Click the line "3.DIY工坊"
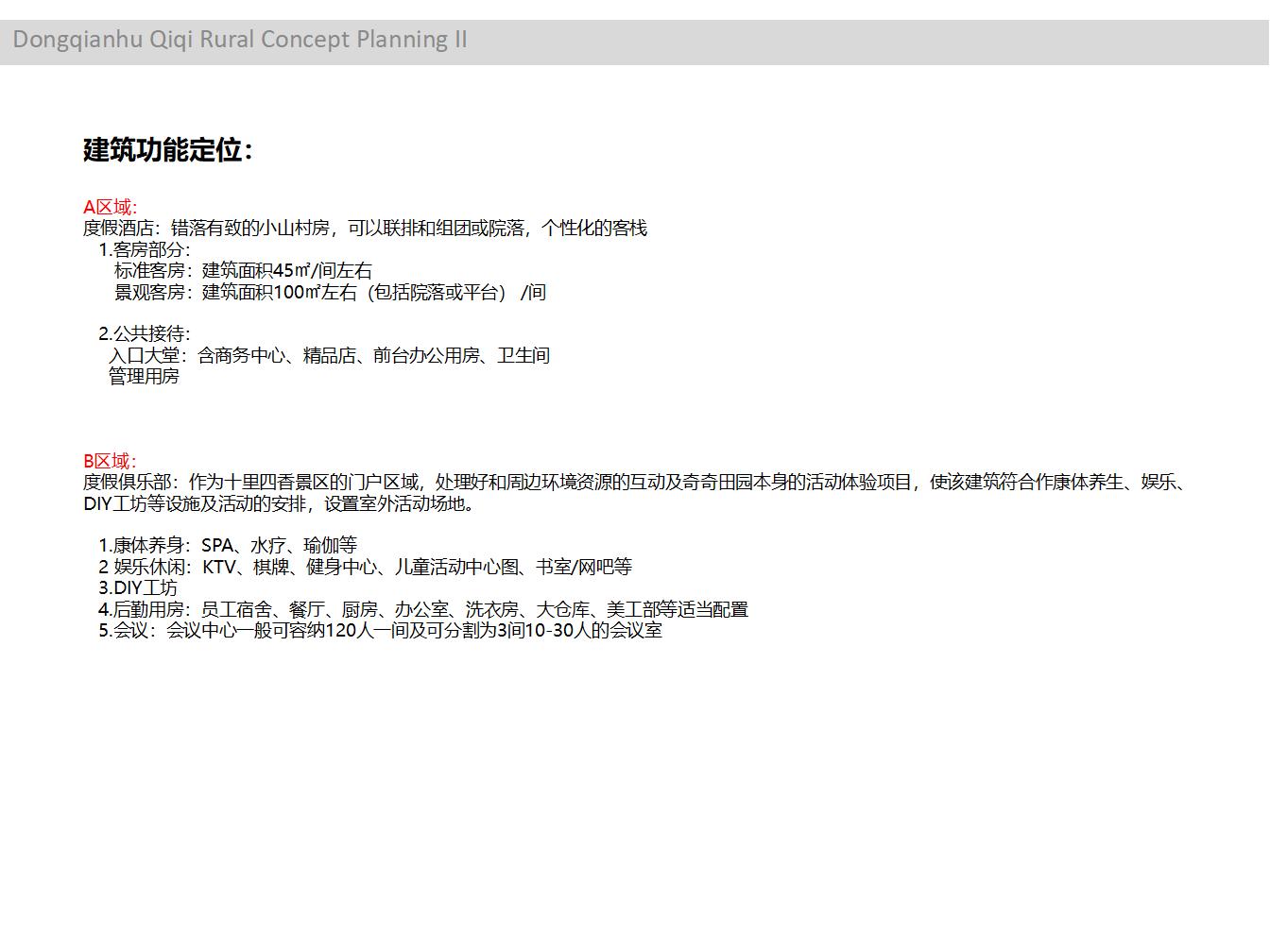The width and height of the screenshot is (1270, 952). (x=138, y=588)
